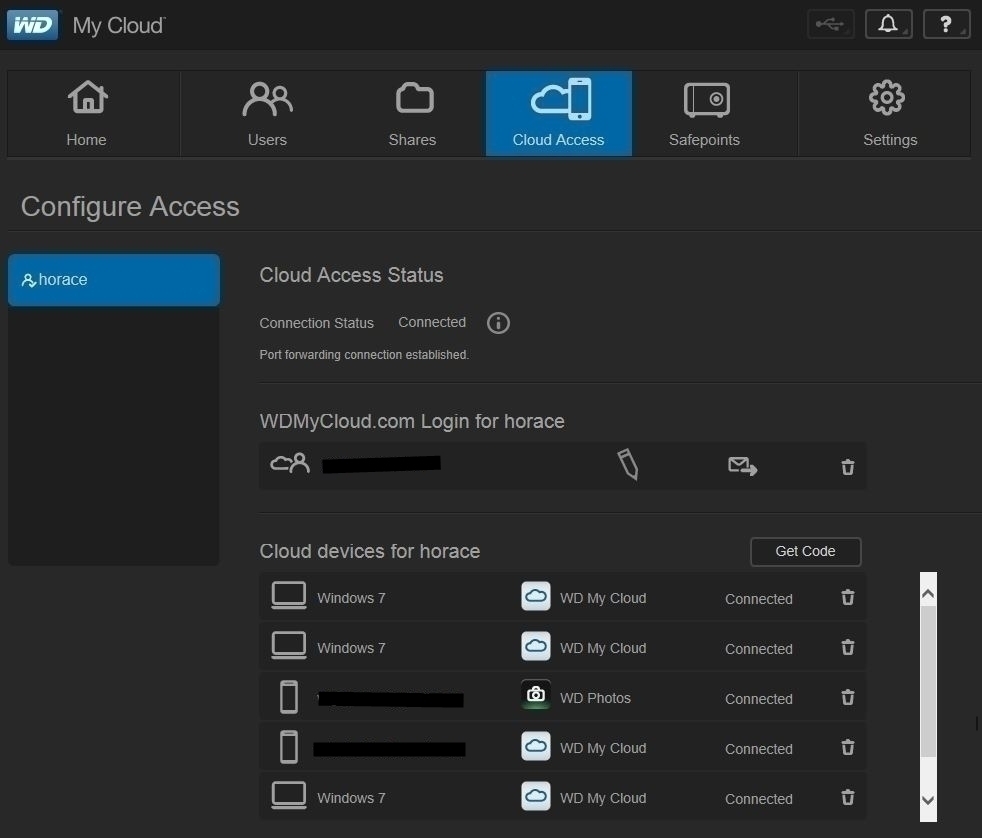Edit WDMyCloud.com login with pencil icon

tap(628, 465)
